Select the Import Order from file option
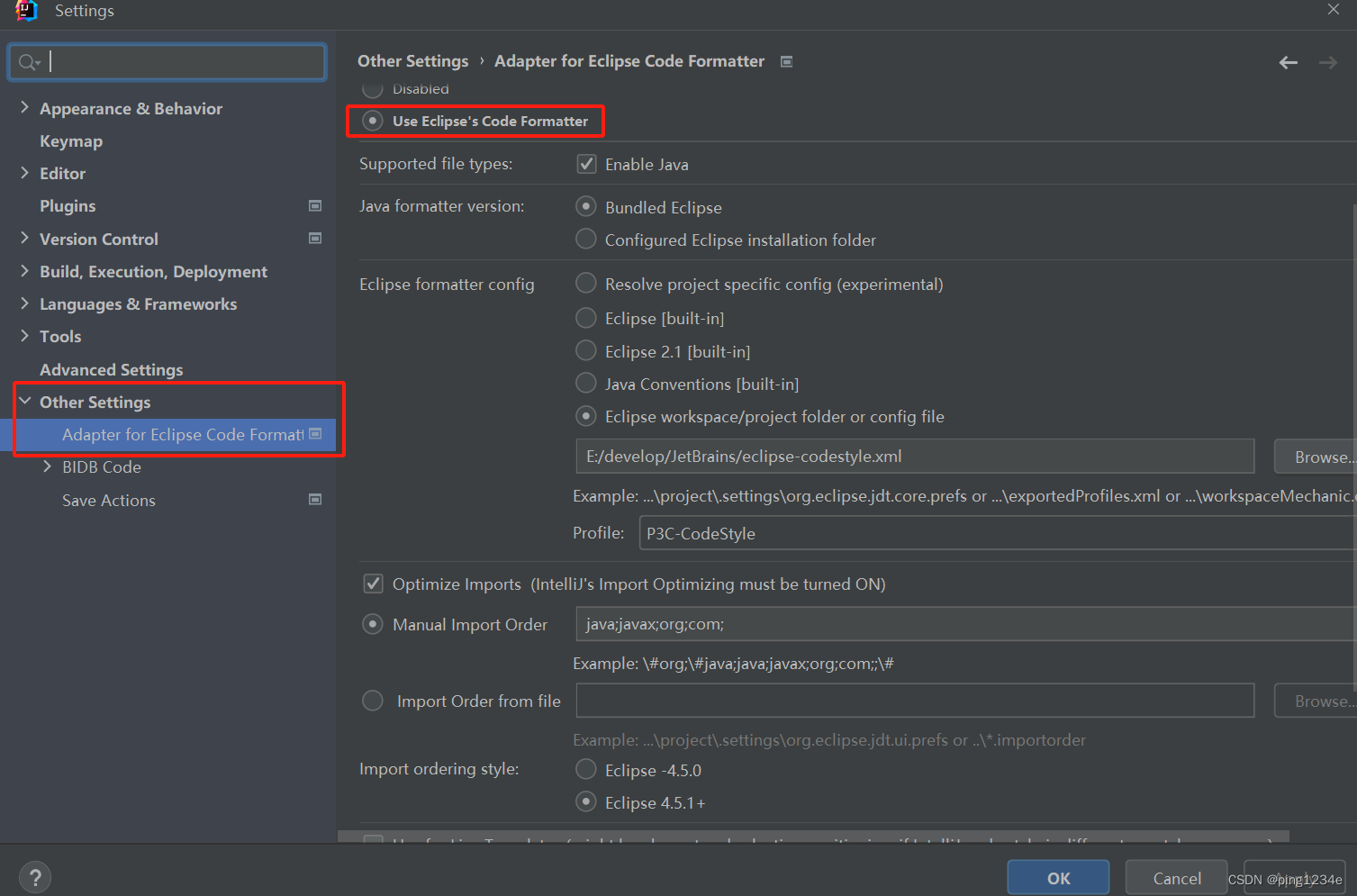Image resolution: width=1357 pixels, height=896 pixels. 372,700
